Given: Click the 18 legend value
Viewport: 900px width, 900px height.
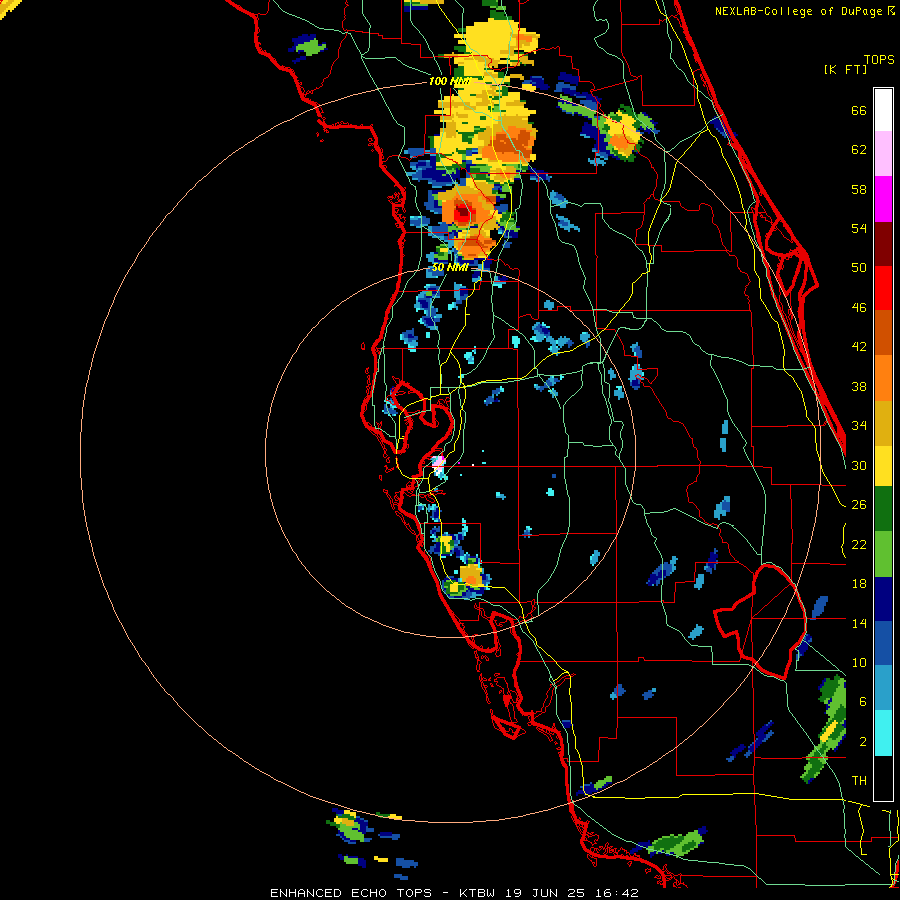Looking at the screenshot, I should (859, 584).
